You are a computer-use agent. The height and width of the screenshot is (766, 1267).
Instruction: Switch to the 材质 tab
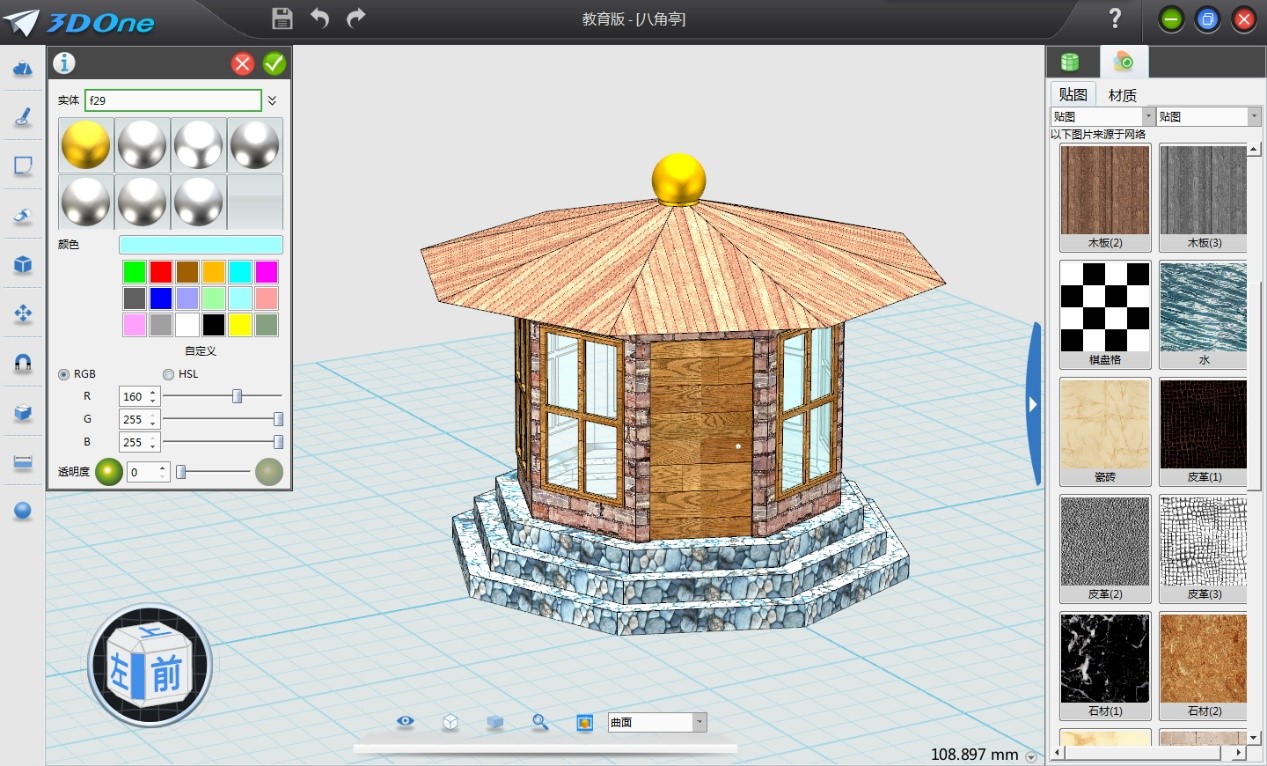[x=1122, y=95]
